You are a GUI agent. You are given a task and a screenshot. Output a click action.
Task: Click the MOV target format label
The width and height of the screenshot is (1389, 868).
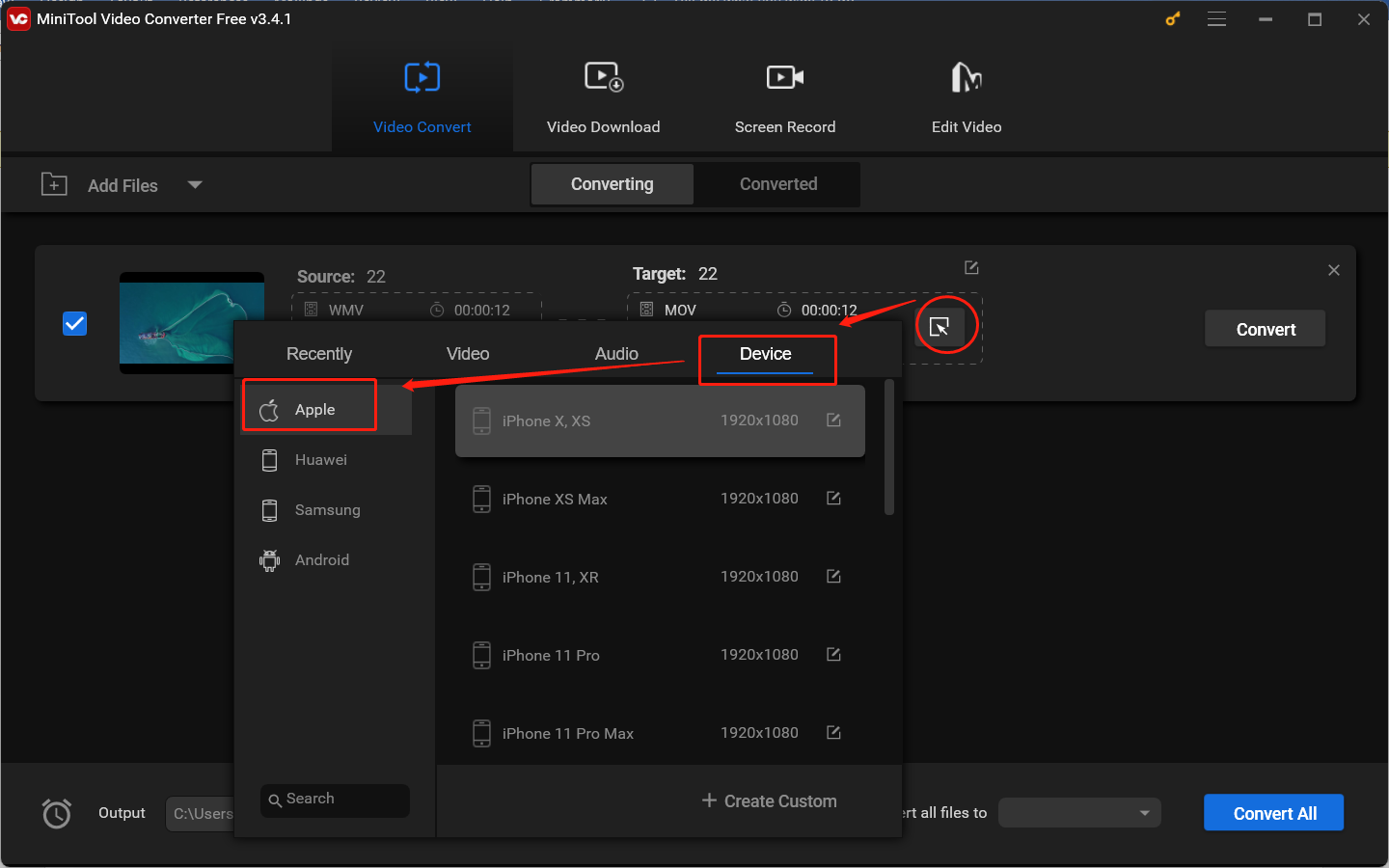(680, 311)
